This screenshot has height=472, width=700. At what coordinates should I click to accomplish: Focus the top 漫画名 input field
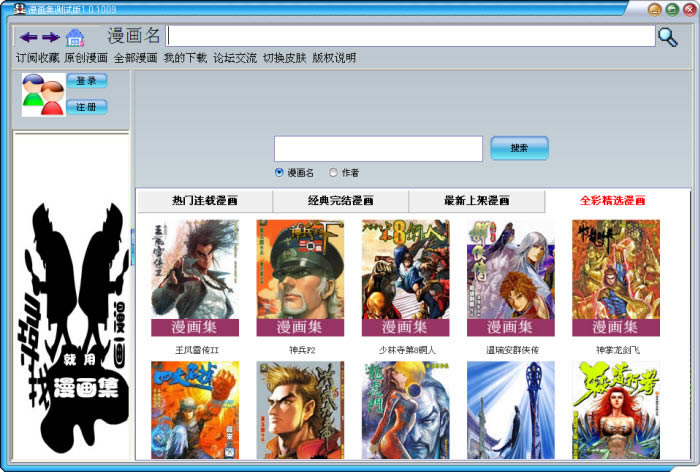[x=411, y=36]
